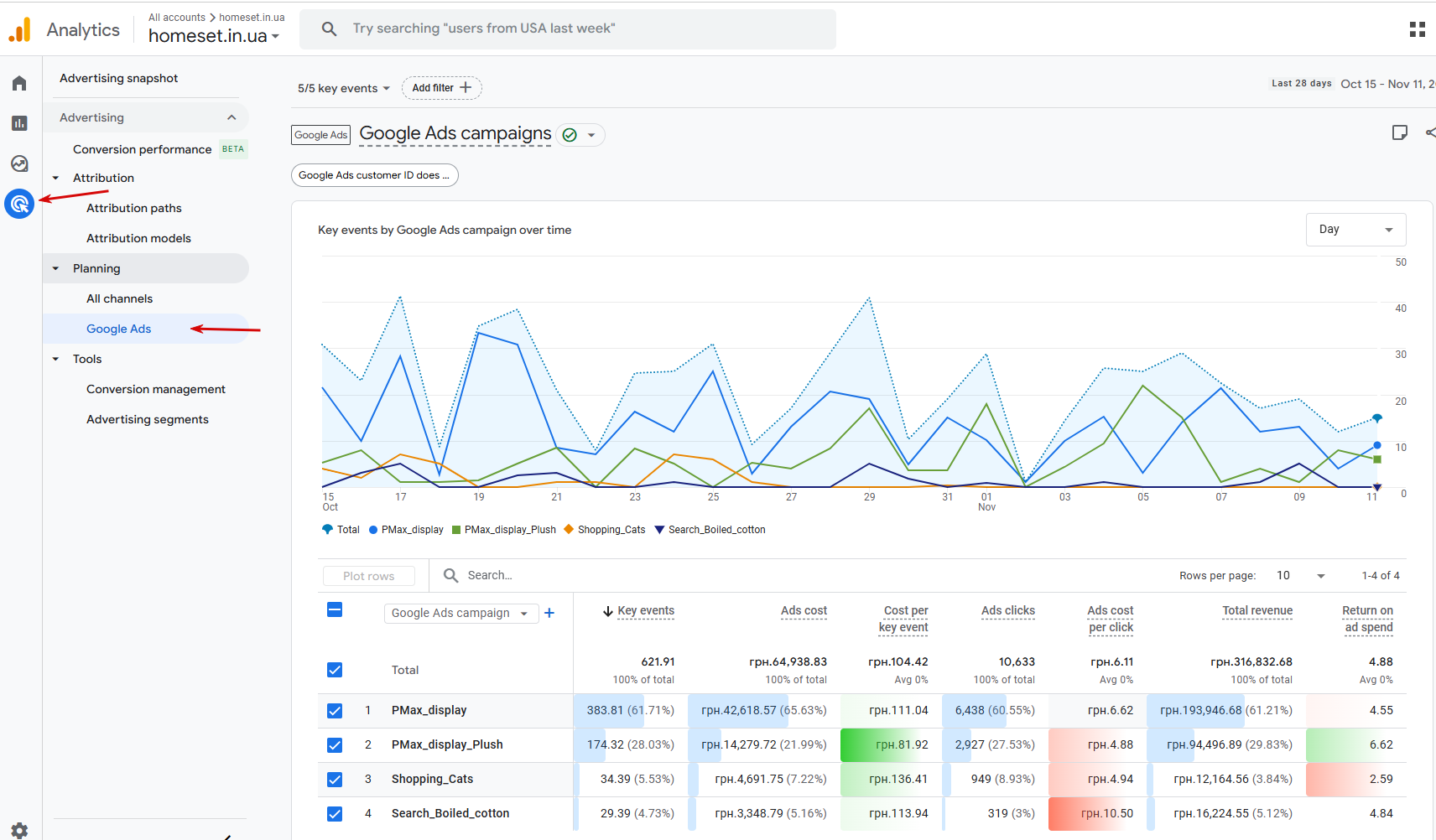Open the Rows per page dropdown
The width and height of the screenshot is (1436, 840).
[x=1301, y=575]
